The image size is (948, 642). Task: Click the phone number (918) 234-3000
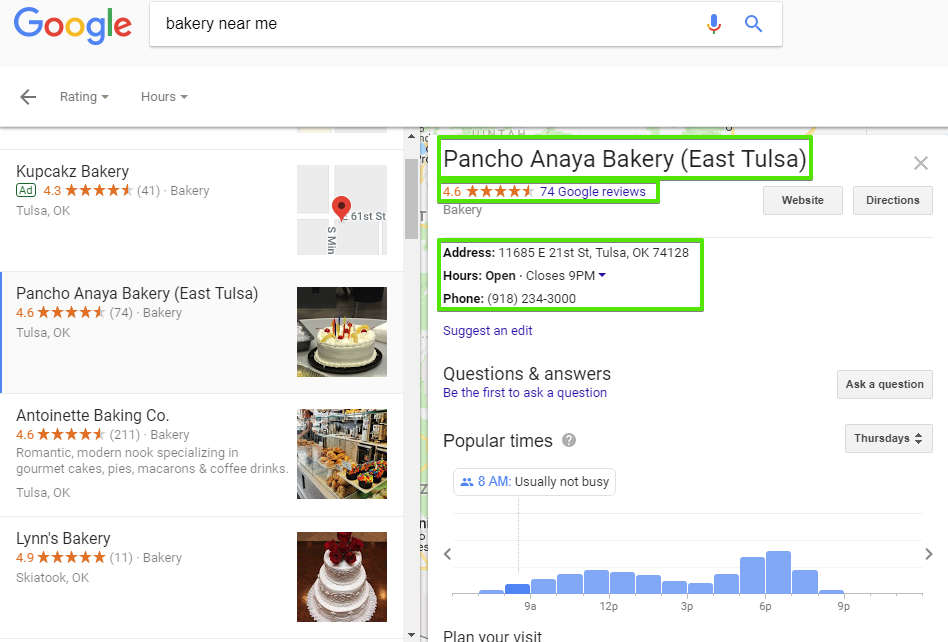[531, 299]
